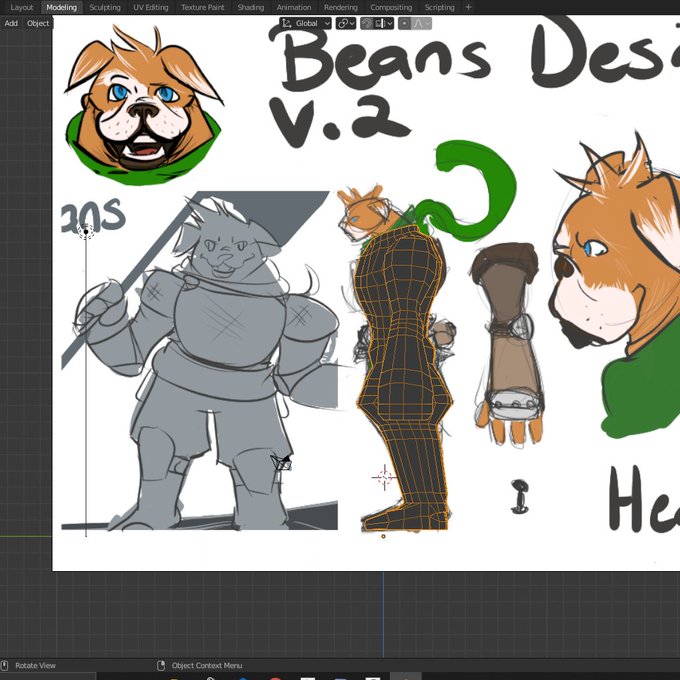
Task: Select the Modeling workspace tab
Action: click(62, 7)
